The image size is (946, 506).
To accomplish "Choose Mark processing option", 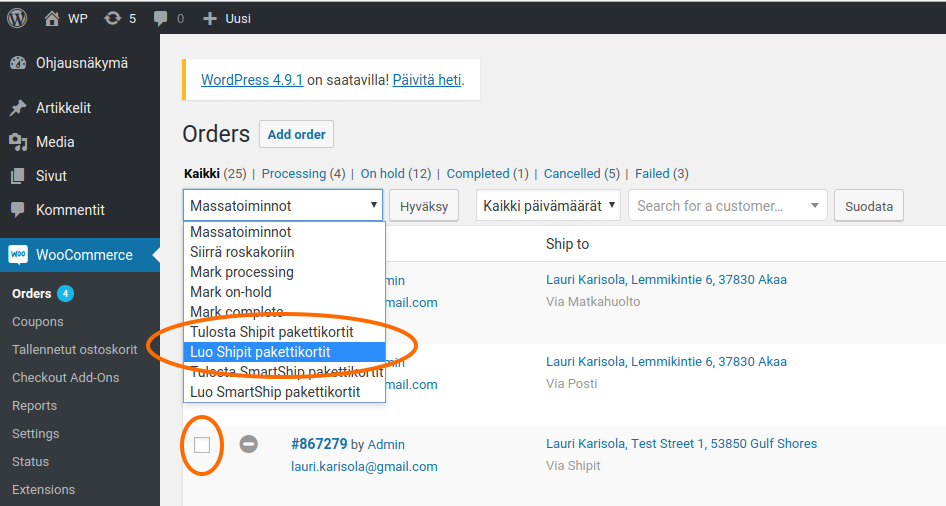I will 284,272.
